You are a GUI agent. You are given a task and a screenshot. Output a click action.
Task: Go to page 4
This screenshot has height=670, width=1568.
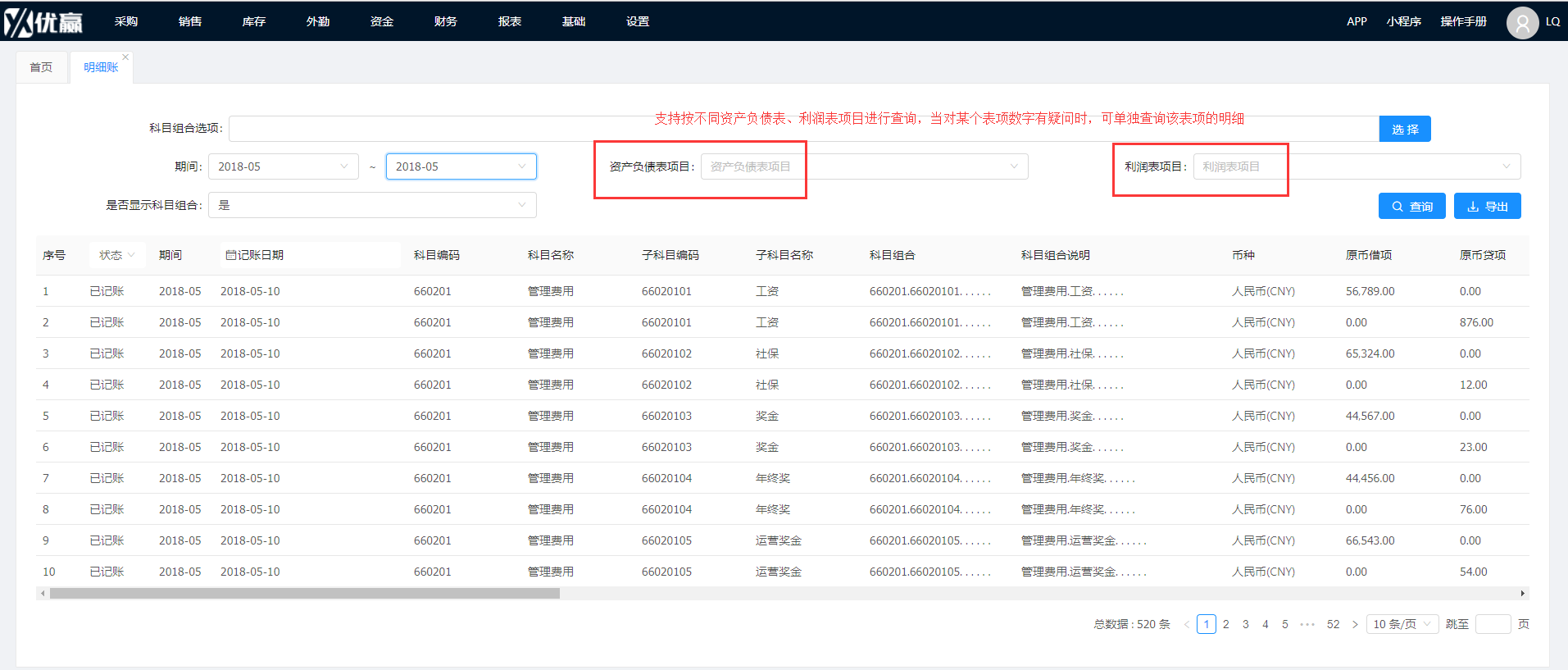pyautogui.click(x=1266, y=624)
